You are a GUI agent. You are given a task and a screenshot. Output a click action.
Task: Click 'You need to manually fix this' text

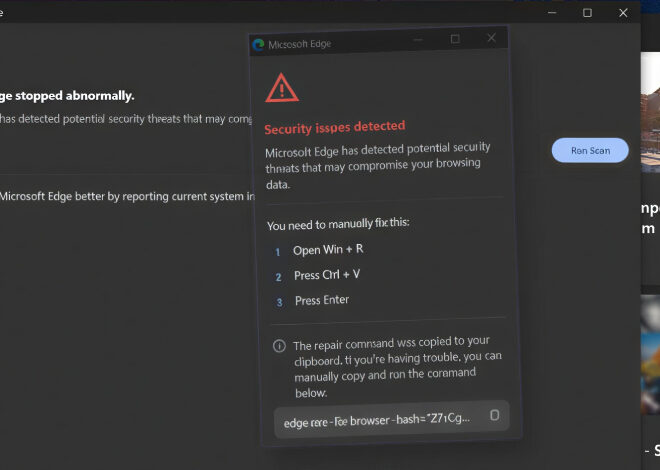point(338,224)
